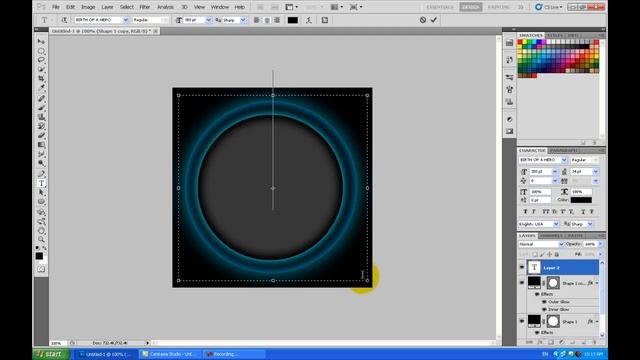Select the Spot Healing Brush tool
The image size is (640, 360).
41,99
